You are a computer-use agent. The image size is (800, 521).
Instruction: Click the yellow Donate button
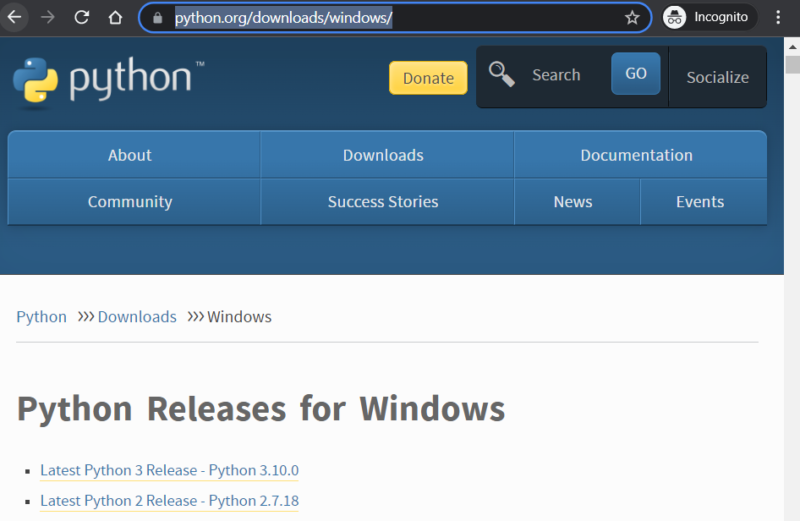coord(428,78)
